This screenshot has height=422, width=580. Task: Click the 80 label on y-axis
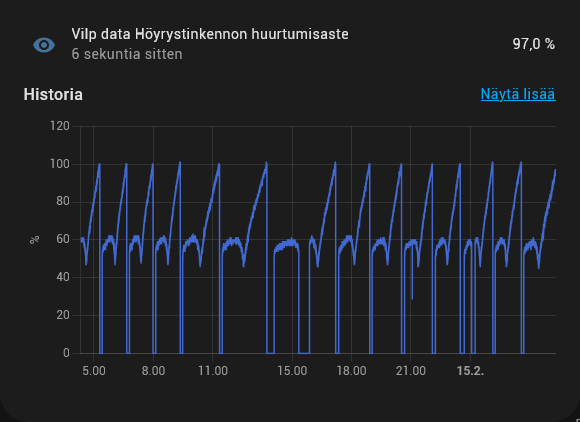tap(63, 202)
